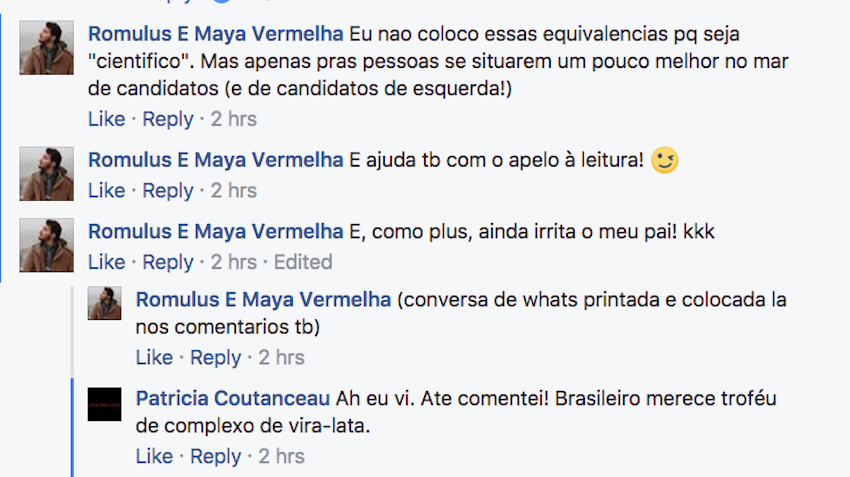Screen dimensions: 850x477
Task: Click Patricia Coutanceau's profile picture
Action: [105, 404]
